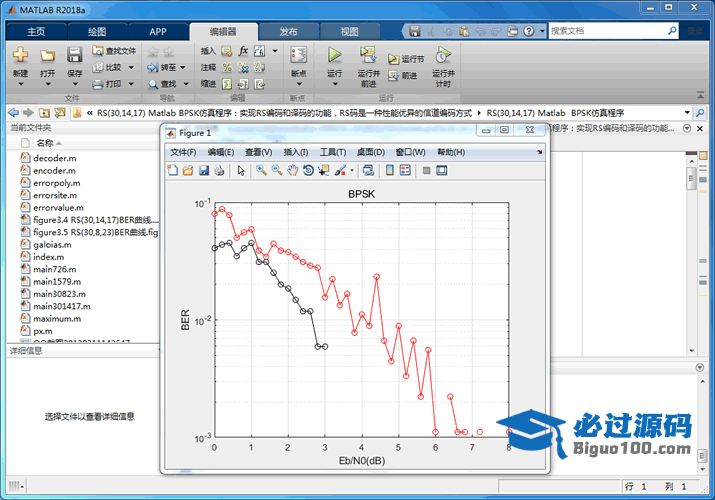Screen dimensions: 715x500
Task: Click Hide Plot Tools icon in Figure 1
Action: tap(426, 170)
